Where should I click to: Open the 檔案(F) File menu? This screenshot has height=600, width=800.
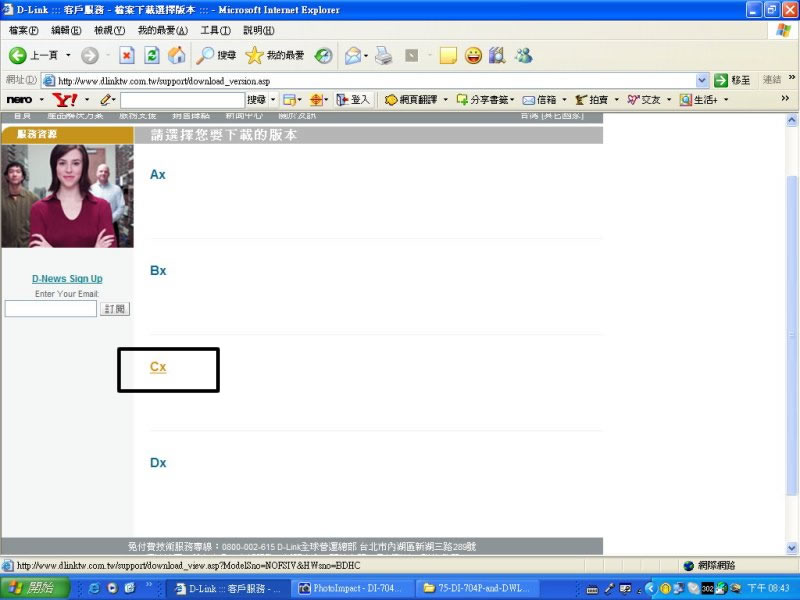pos(23,31)
